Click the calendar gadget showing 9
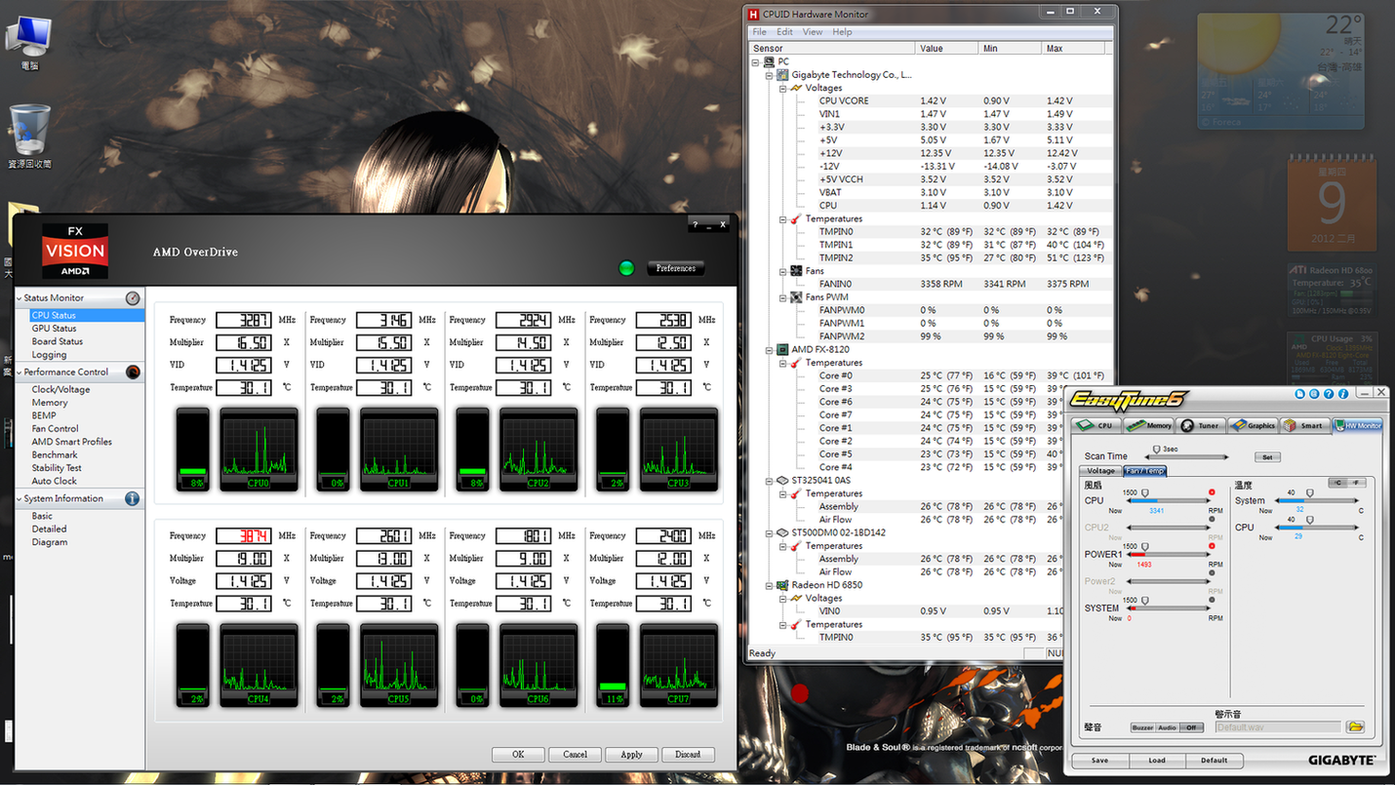The height and width of the screenshot is (785, 1395). tap(1331, 204)
